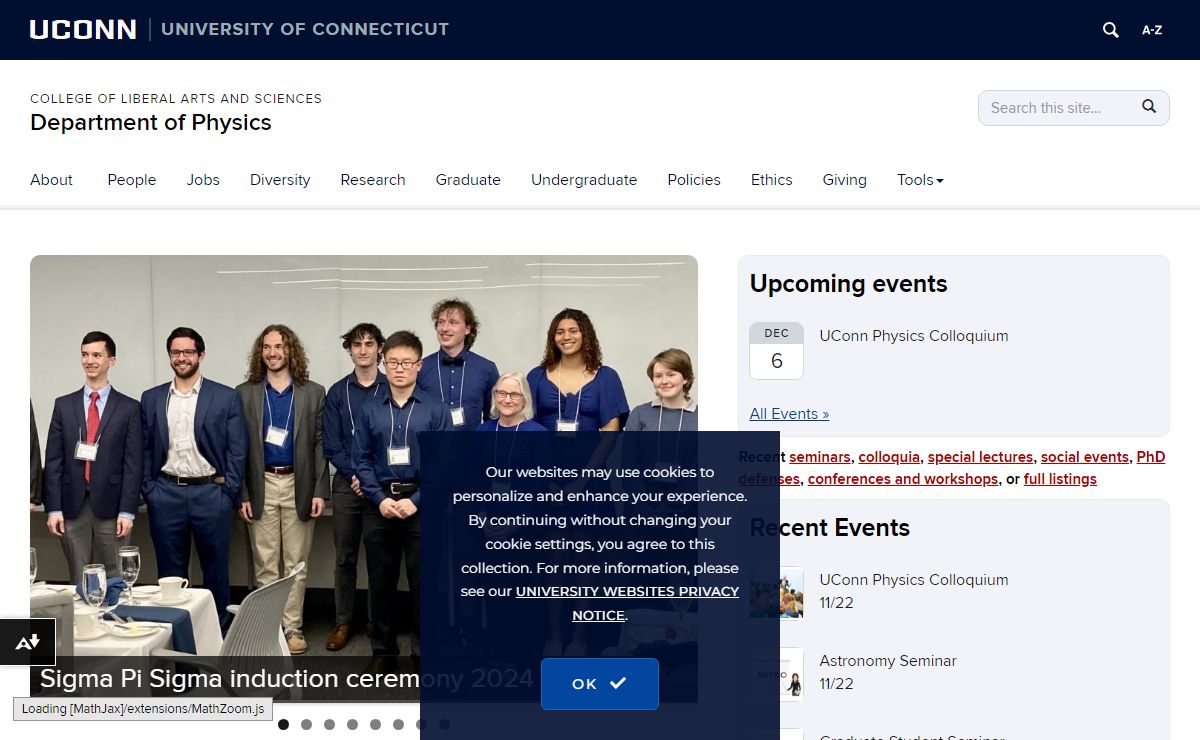Open the Giving menu item
Image resolution: width=1200 pixels, height=740 pixels.
coord(845,180)
